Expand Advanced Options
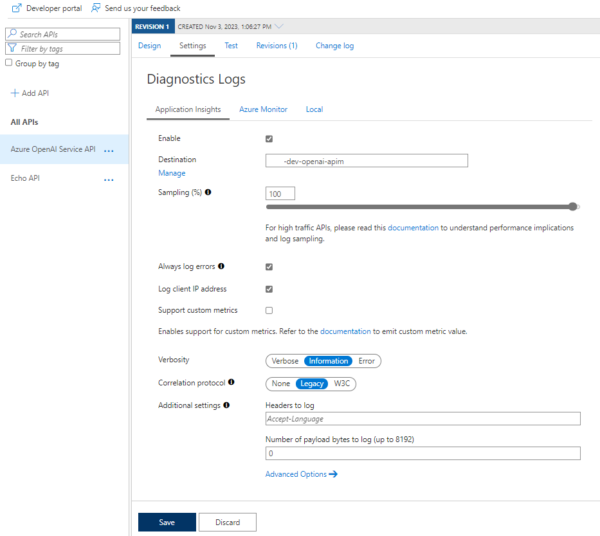This screenshot has width=600, height=536. click(x=301, y=474)
